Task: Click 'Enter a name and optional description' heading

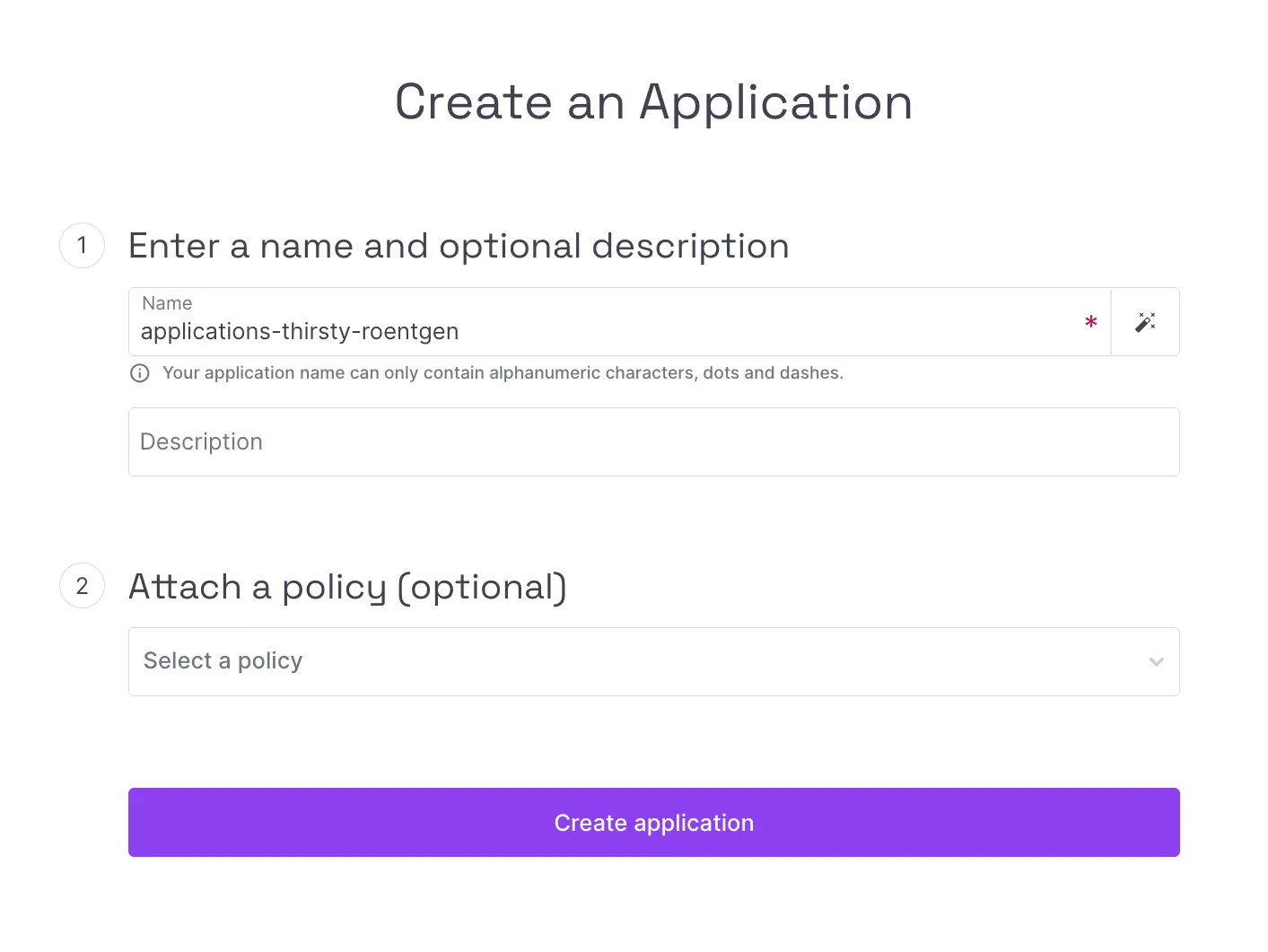Action: pyautogui.click(x=459, y=246)
